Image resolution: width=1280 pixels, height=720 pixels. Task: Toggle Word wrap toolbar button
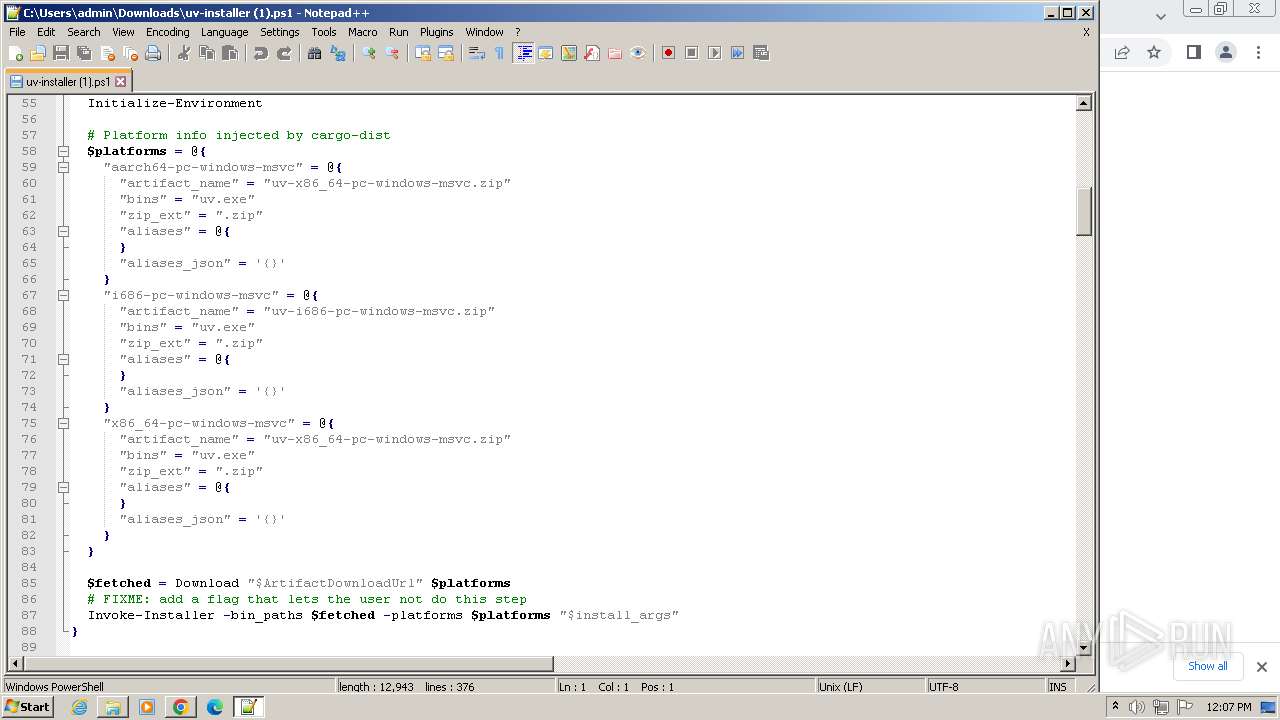[477, 53]
